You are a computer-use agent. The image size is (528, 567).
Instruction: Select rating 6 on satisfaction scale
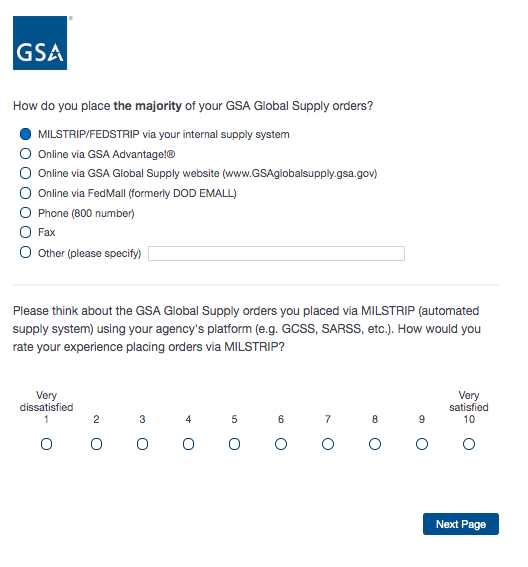click(281, 444)
